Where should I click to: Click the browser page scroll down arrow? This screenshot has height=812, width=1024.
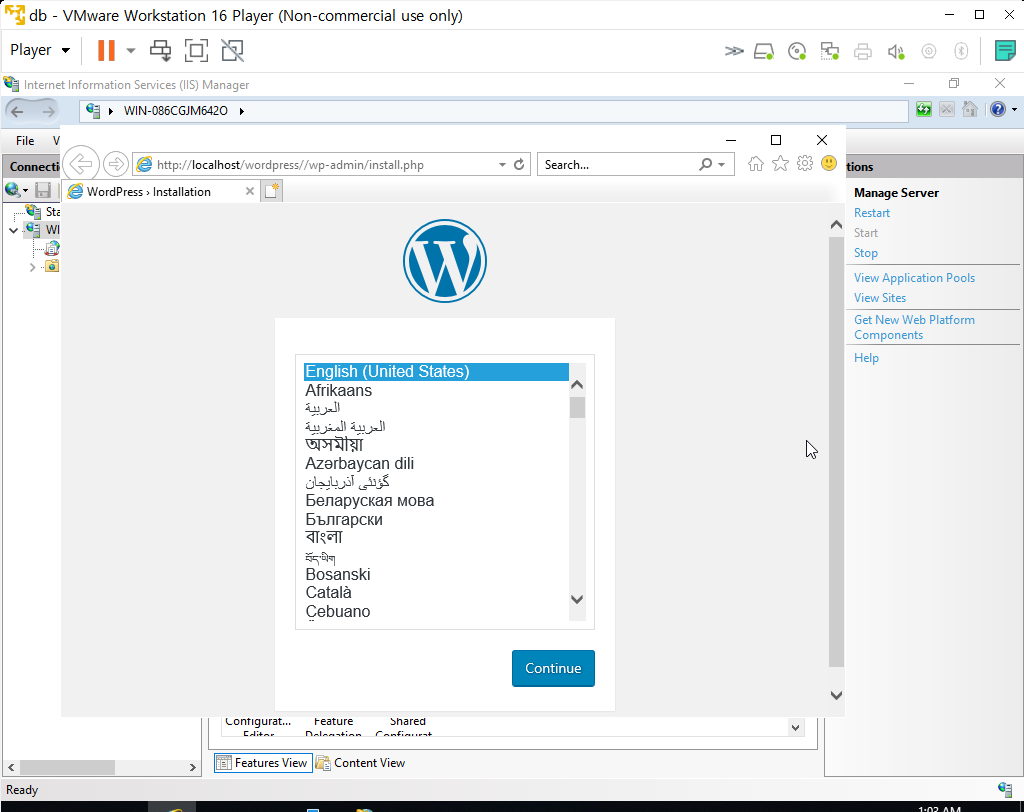tap(836, 695)
